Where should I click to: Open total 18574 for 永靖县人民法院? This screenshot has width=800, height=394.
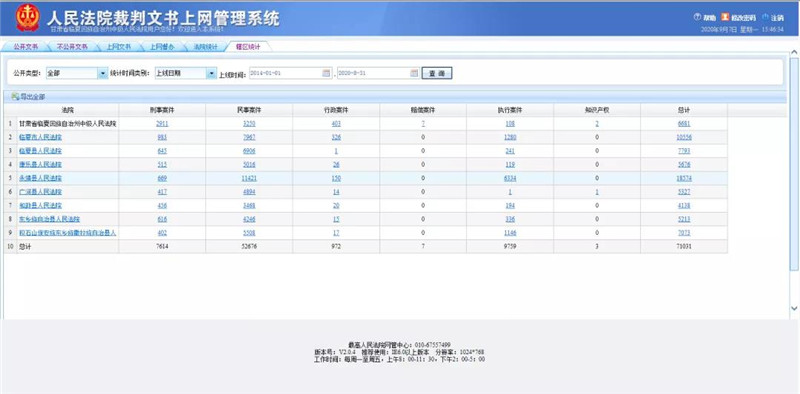click(x=684, y=178)
